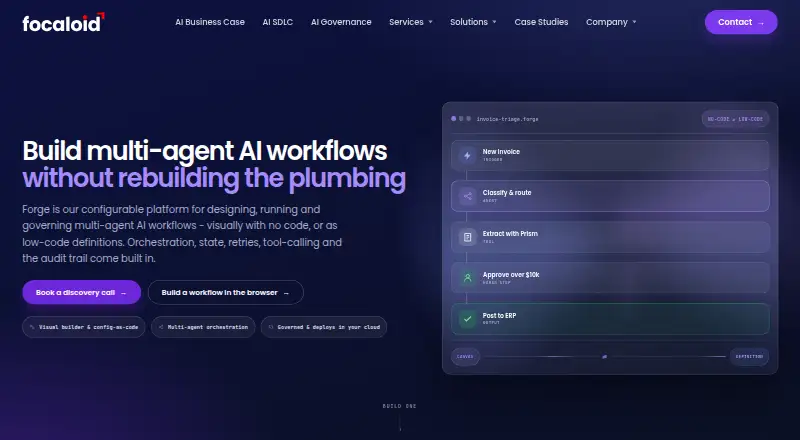This screenshot has height=440, width=800.
Task: Click the person icon on Approve over $10k
Action: [x=467, y=278]
